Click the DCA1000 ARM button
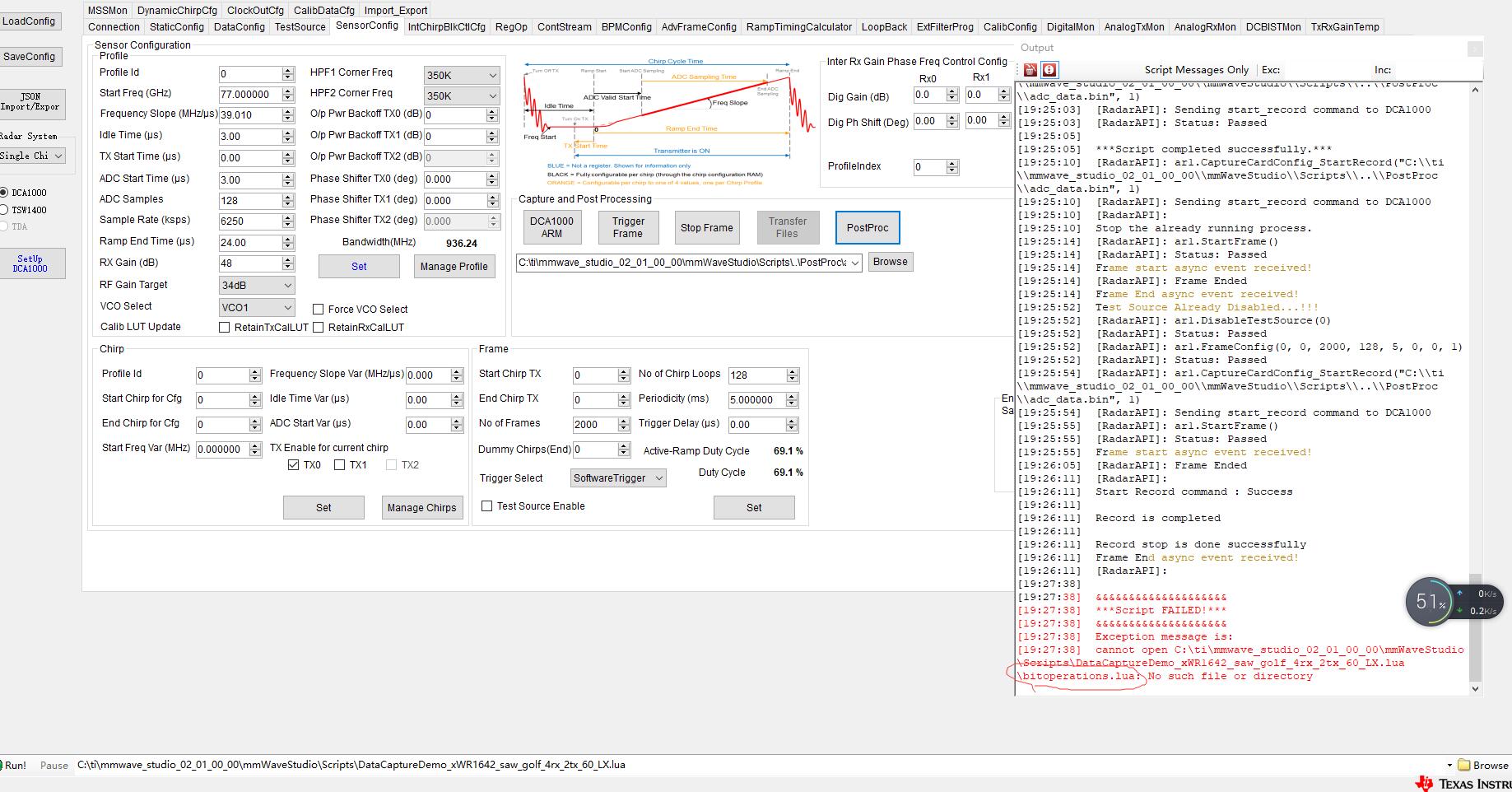This screenshot has width=1512, height=792. pos(552,227)
